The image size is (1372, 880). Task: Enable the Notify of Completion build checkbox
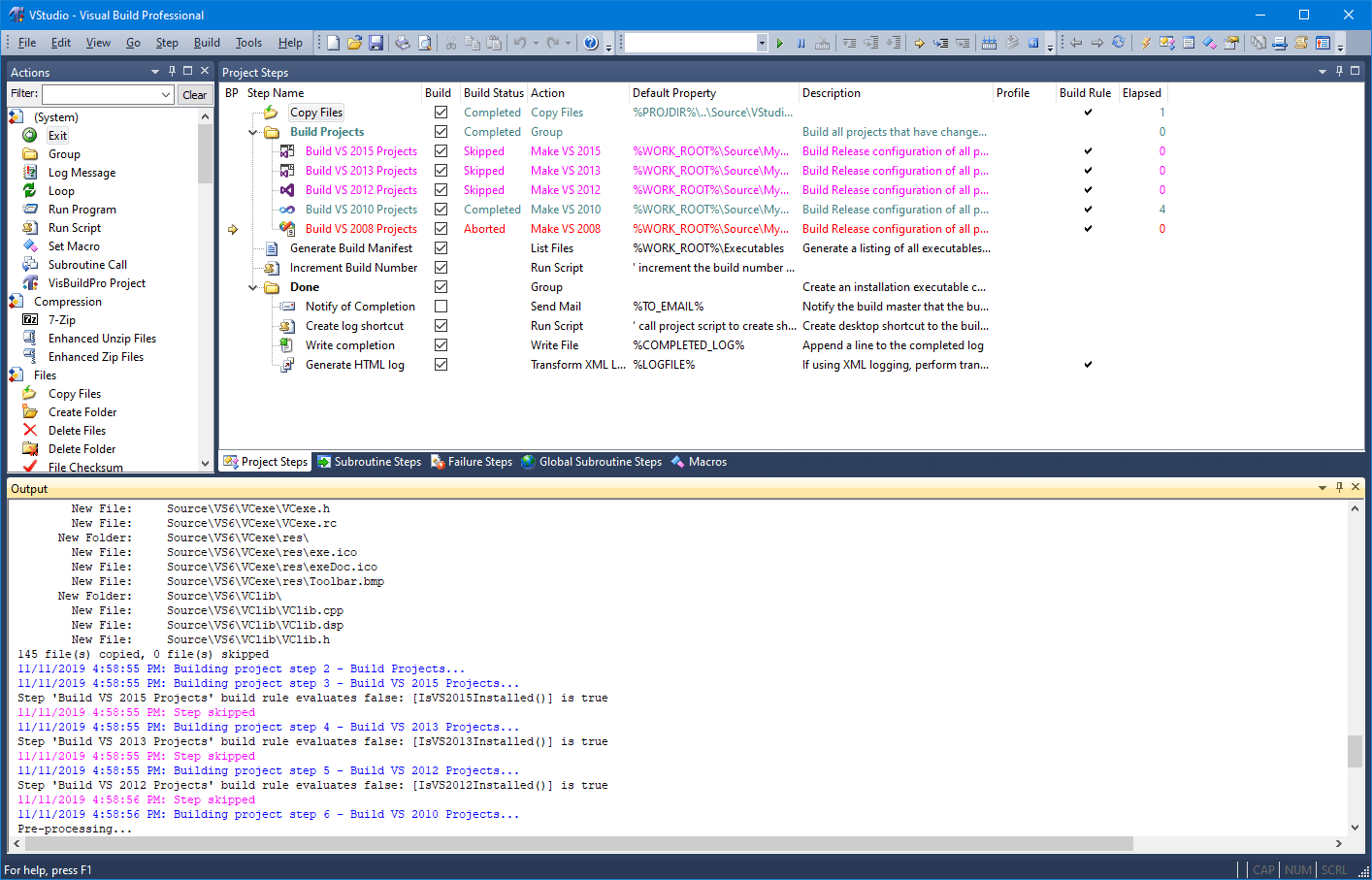[441, 307]
